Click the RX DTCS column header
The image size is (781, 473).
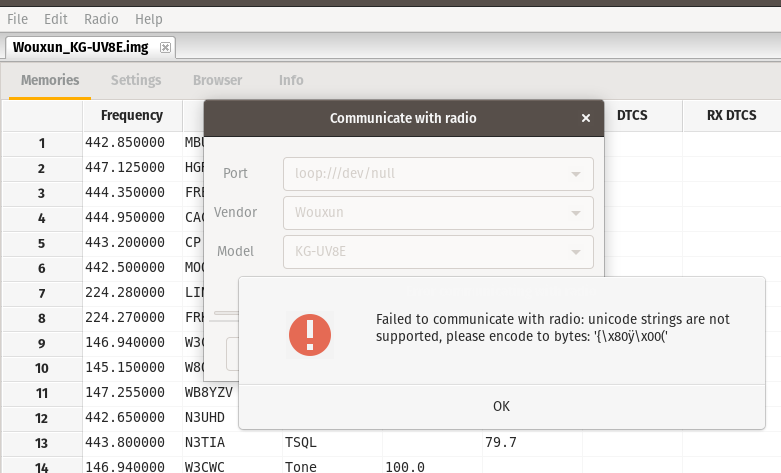(x=731, y=116)
